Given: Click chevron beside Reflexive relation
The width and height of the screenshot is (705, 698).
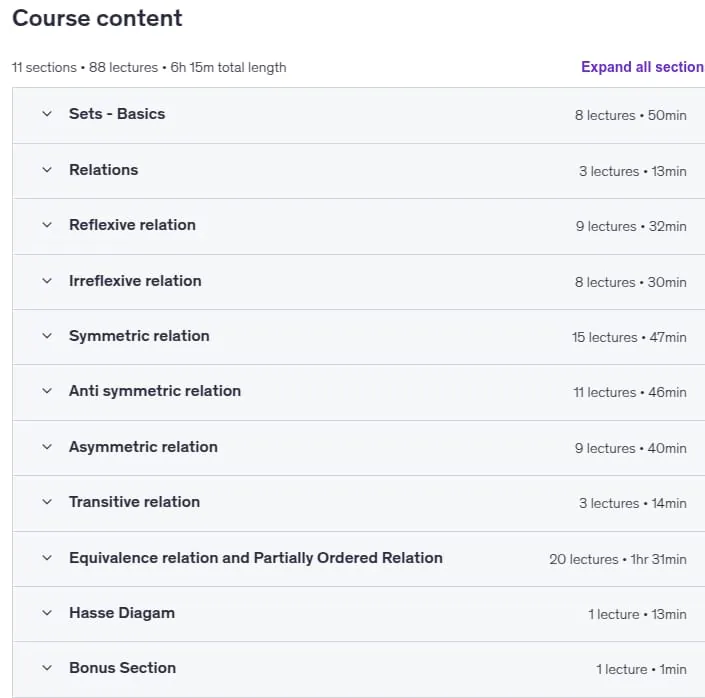Looking at the screenshot, I should 47,225.
